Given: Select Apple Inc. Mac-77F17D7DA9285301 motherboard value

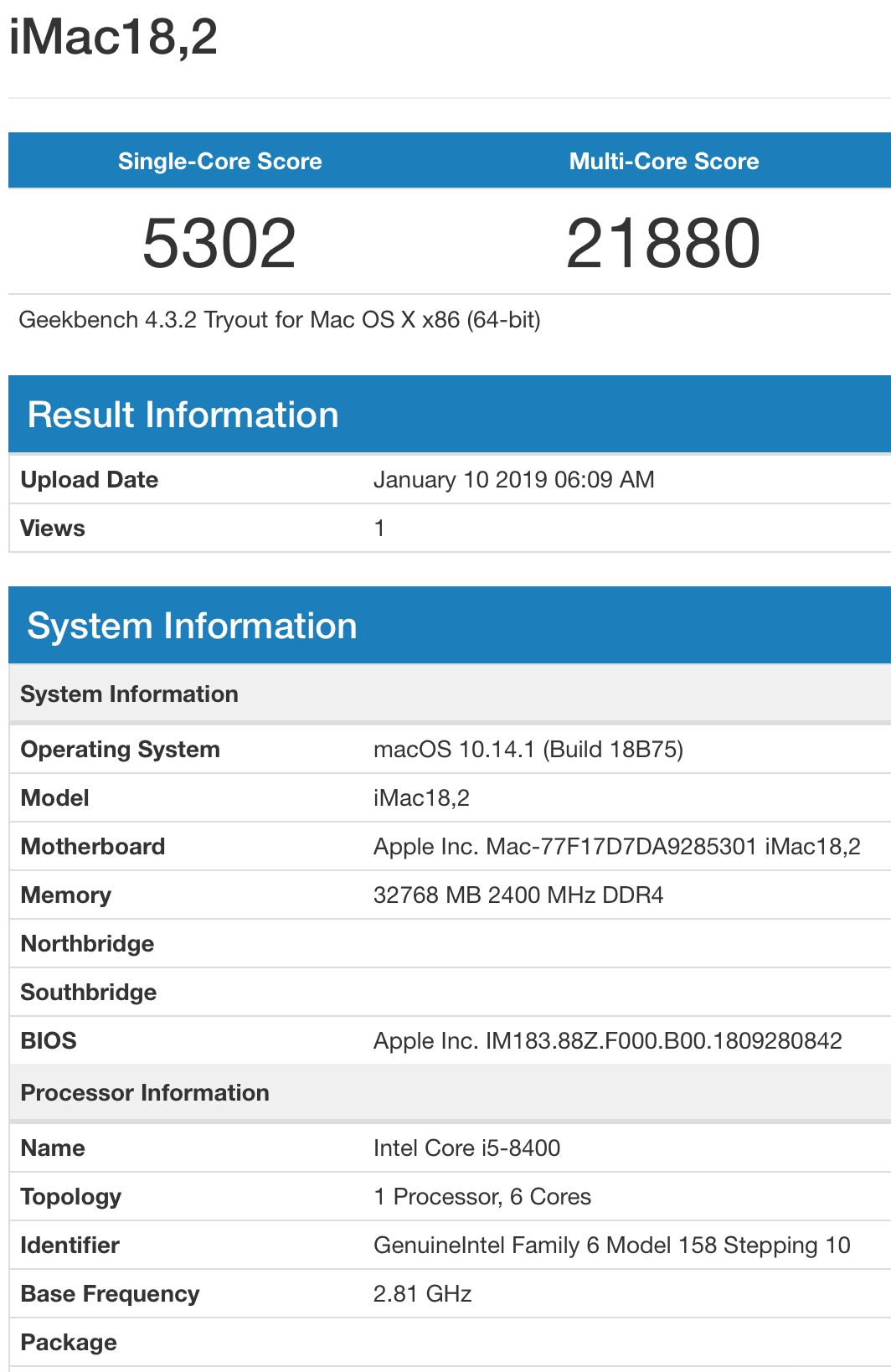Looking at the screenshot, I should (x=617, y=847).
